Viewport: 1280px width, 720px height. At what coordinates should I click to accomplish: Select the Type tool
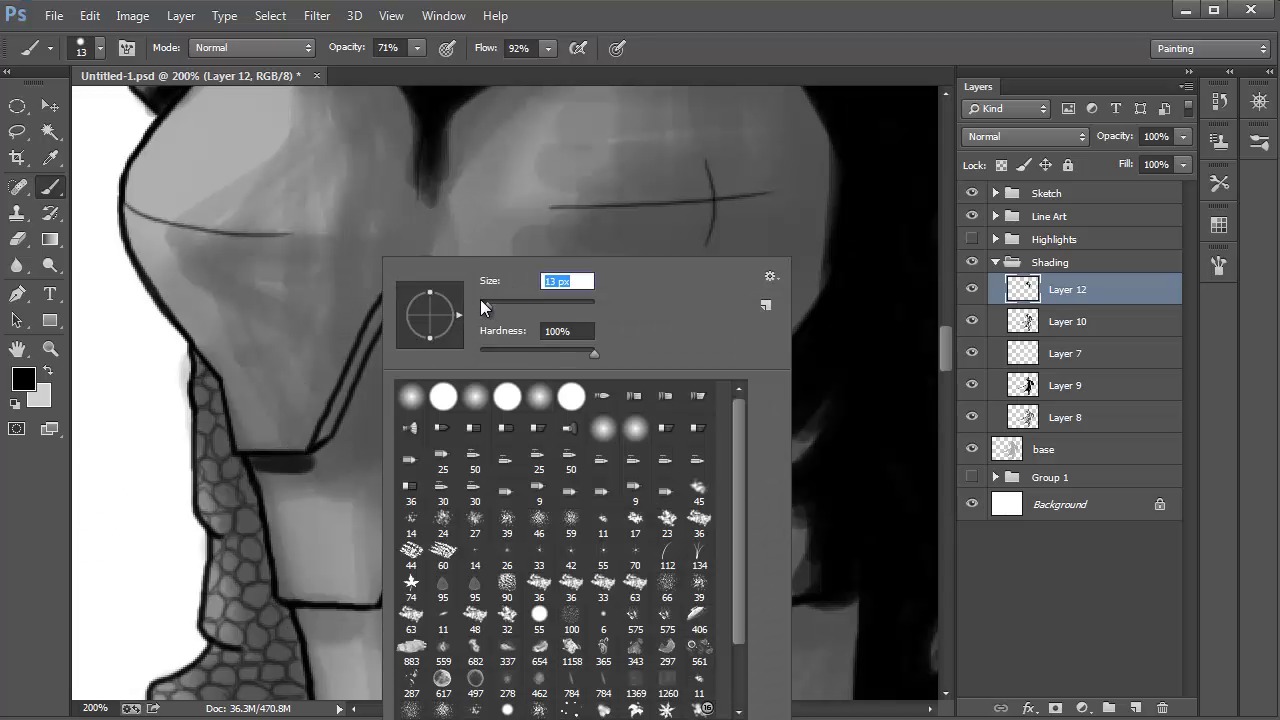coord(50,294)
